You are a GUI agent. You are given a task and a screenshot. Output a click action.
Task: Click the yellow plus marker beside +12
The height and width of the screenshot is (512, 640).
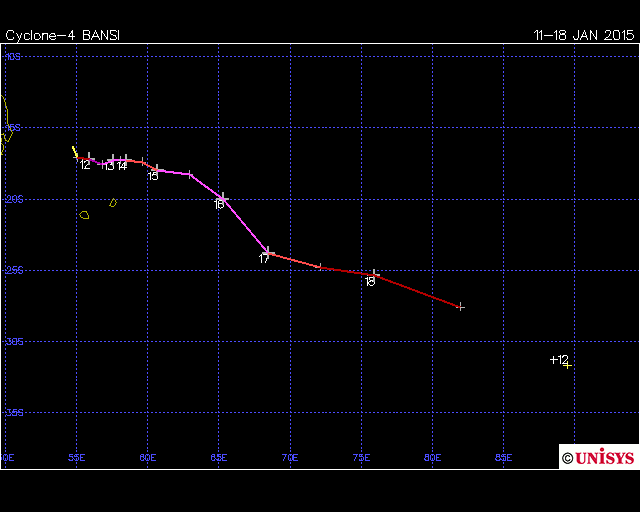click(x=567, y=365)
